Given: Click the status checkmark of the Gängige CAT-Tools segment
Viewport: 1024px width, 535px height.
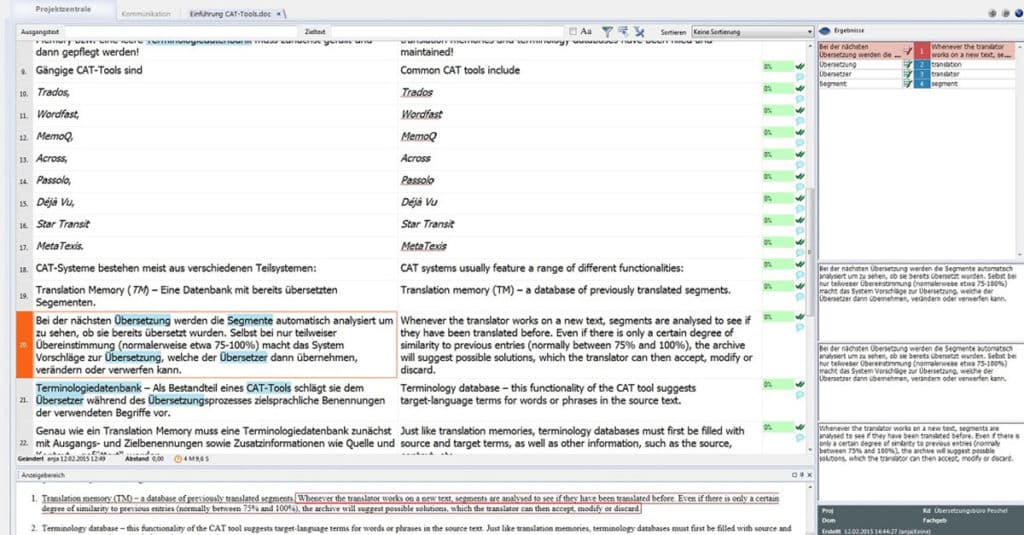Looking at the screenshot, I should (x=800, y=67).
